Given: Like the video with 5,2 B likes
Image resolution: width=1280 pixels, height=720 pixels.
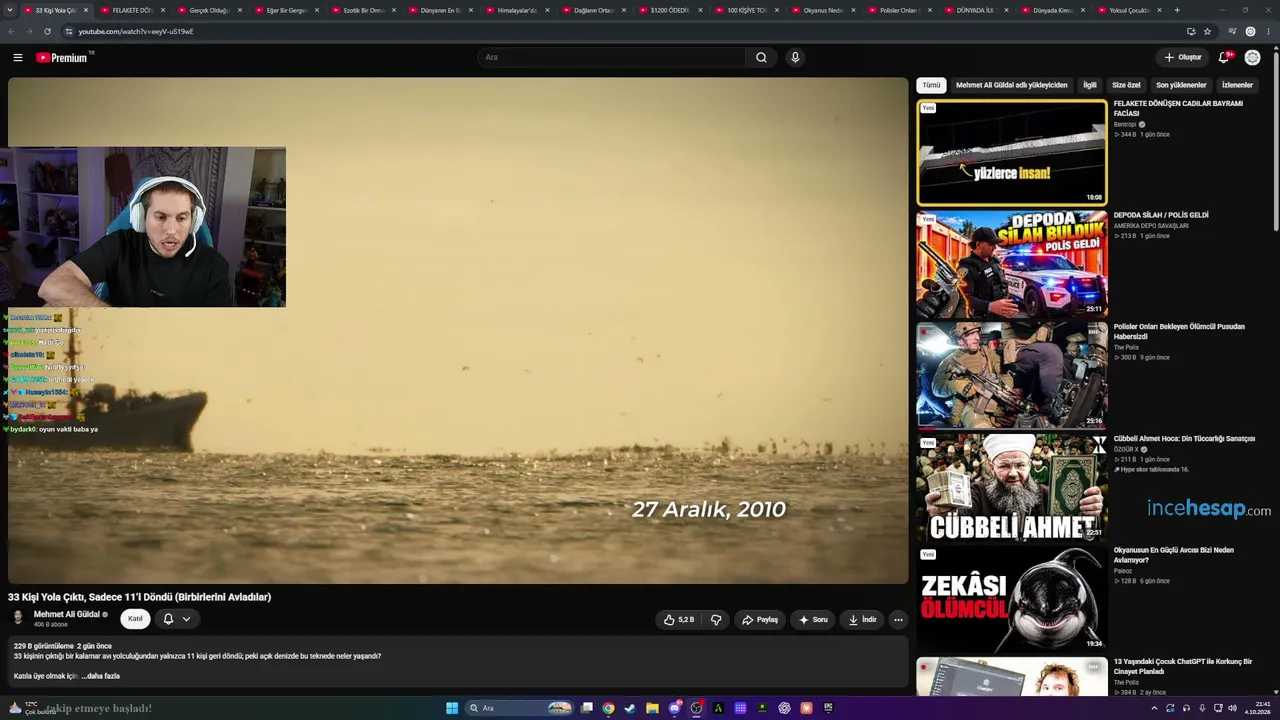Looking at the screenshot, I should (678, 620).
